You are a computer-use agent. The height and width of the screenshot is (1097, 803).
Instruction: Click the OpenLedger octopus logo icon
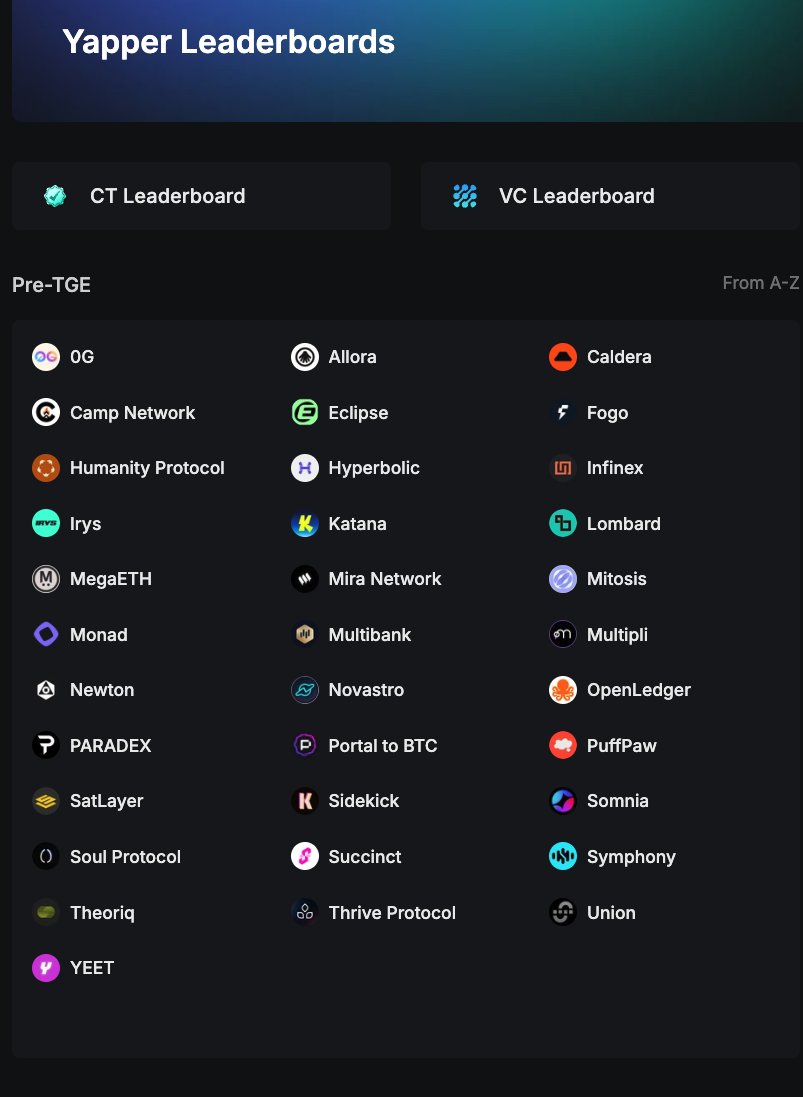coord(563,690)
